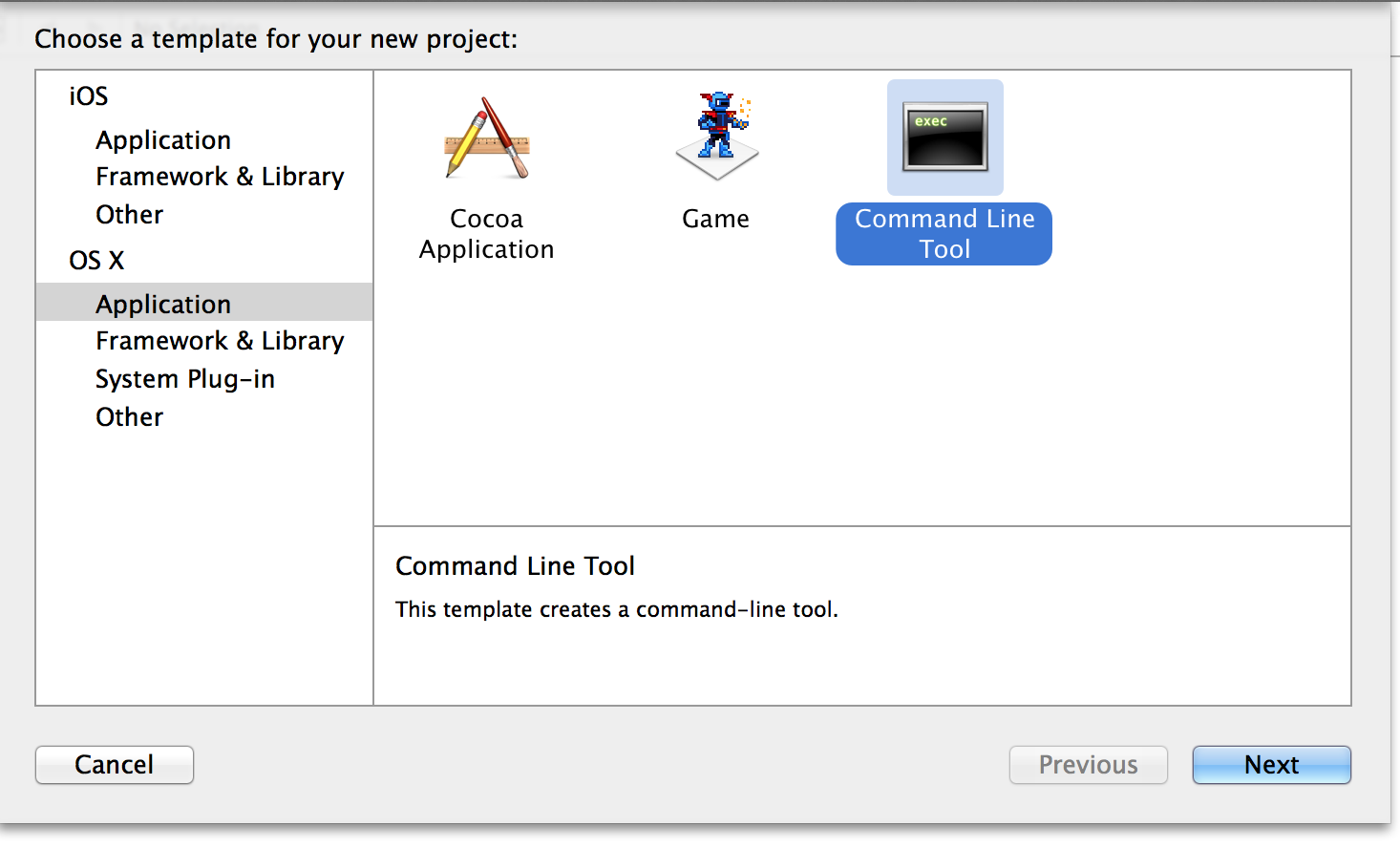Click the template description sentence
This screenshot has height=848, width=1400.
click(x=617, y=609)
